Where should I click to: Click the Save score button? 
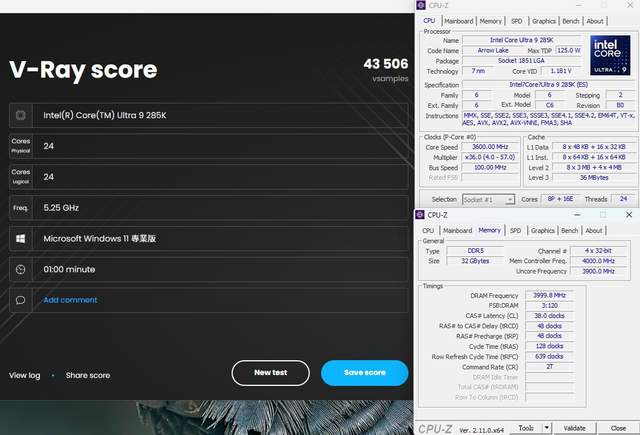tap(364, 373)
